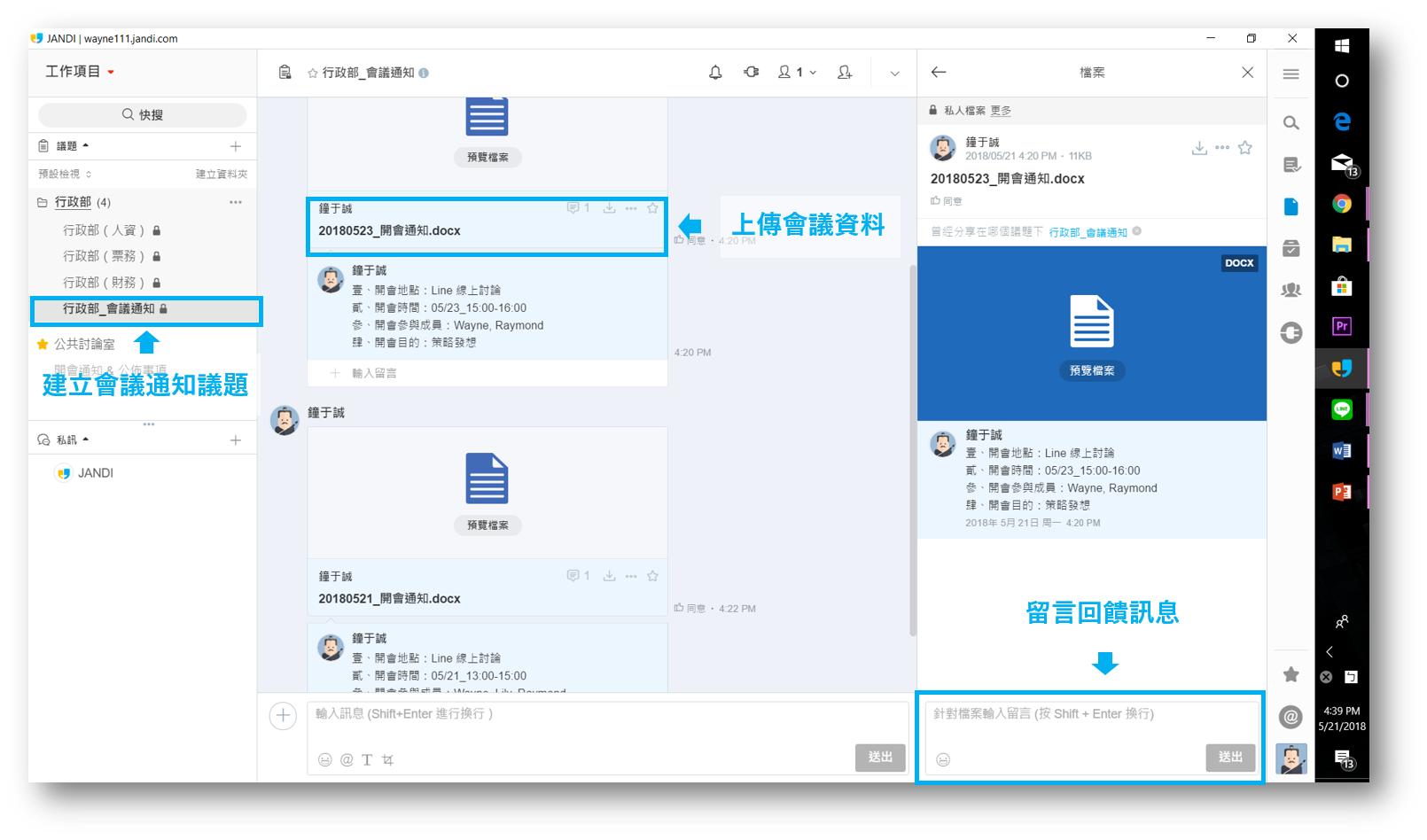Screen dimensions: 1427x840
Task: Open Google Chrome from the Windows taskbar
Action: (x=1342, y=204)
